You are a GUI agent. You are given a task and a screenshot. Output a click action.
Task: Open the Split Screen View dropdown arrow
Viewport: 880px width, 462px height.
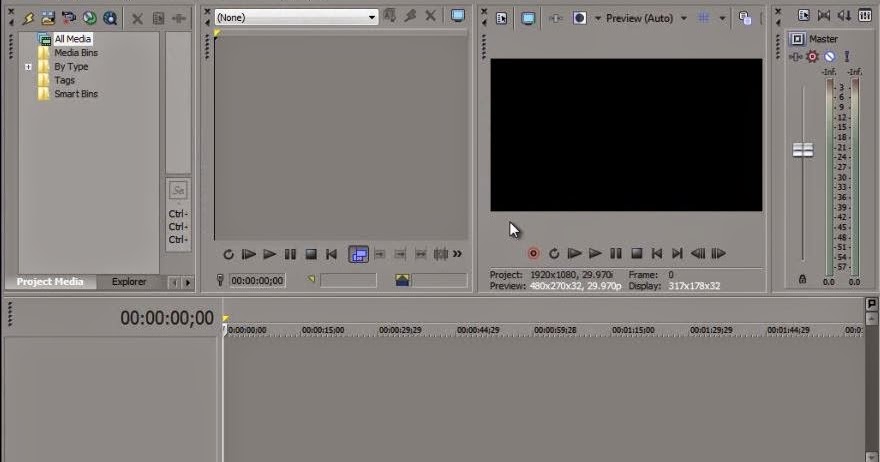[x=598, y=19]
